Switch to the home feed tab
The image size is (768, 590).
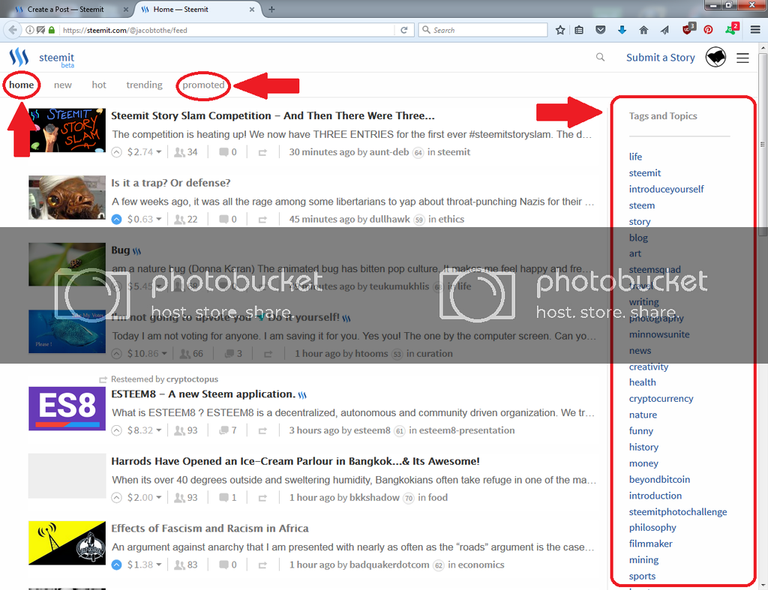tap(22, 85)
